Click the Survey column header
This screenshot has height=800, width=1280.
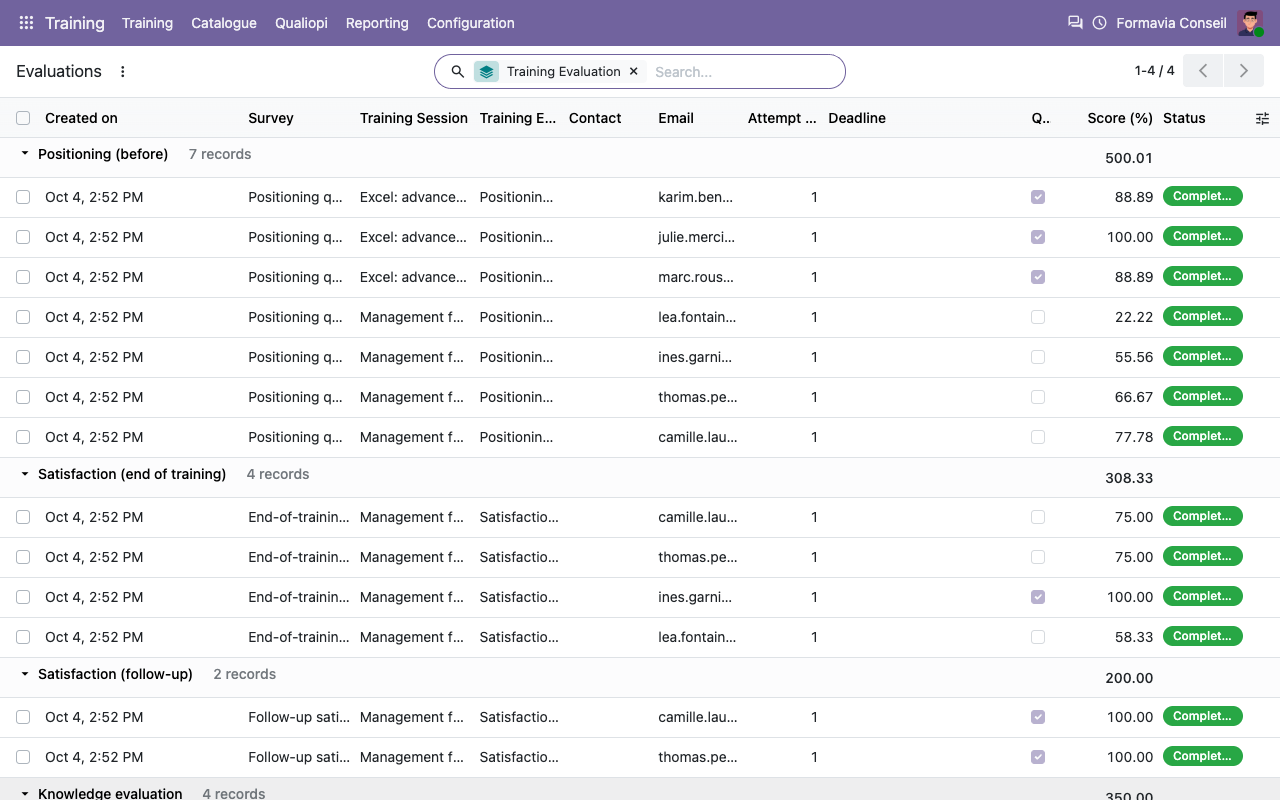(271, 118)
